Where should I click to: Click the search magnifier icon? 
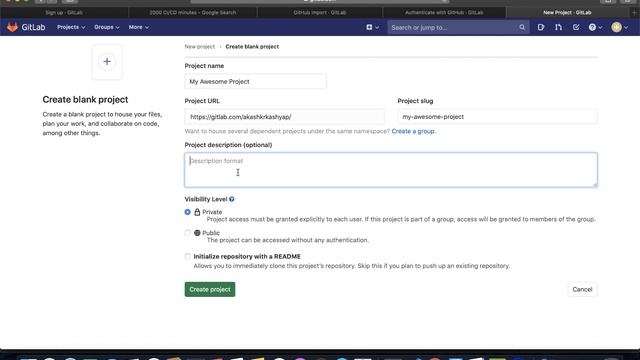point(522,27)
